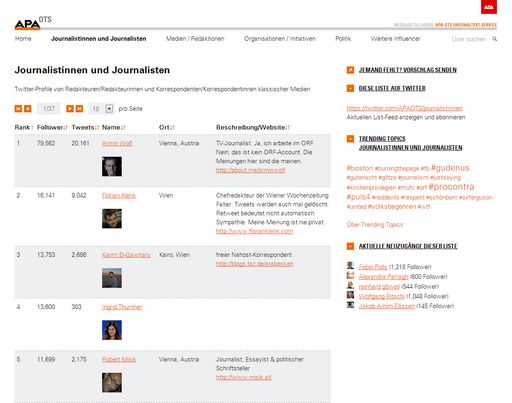Click the #gudenus trending hashtag
This screenshot has width=512, height=403.
pyautogui.click(x=450, y=168)
